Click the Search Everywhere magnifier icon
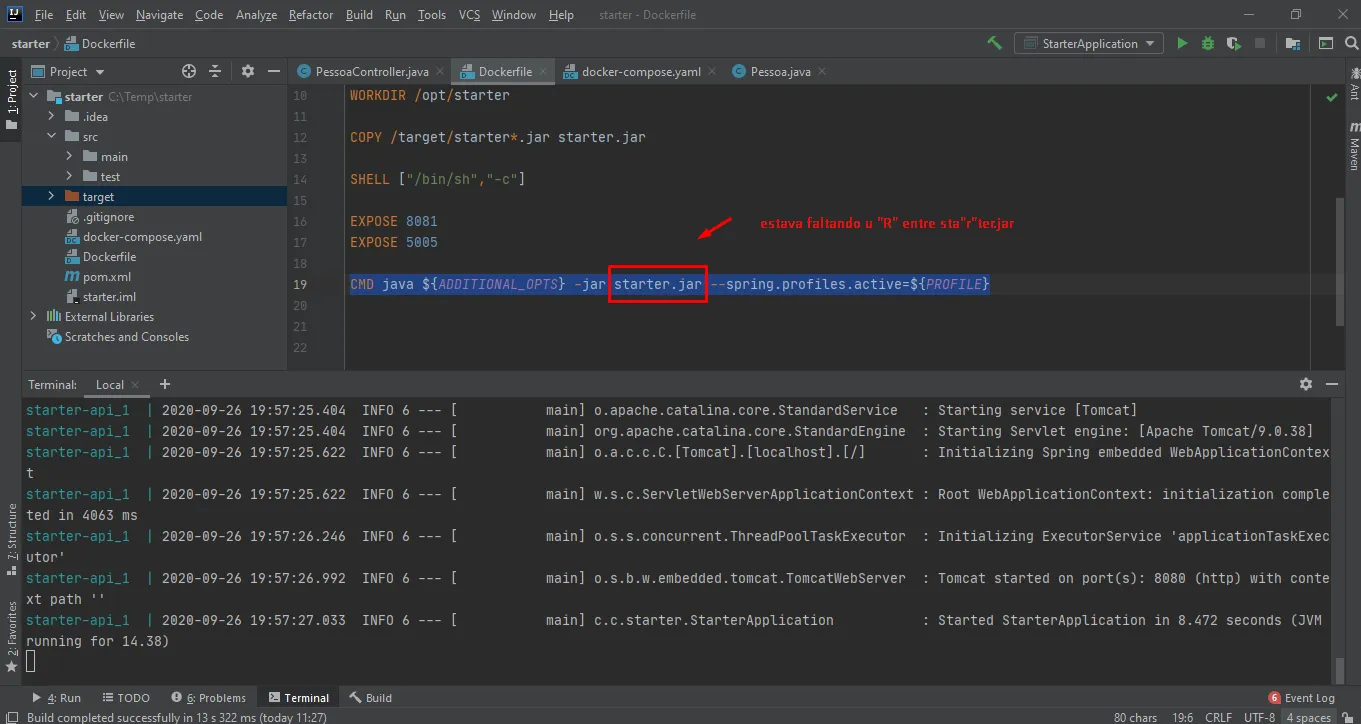Screen dimensions: 1361x724 (x=1350, y=43)
